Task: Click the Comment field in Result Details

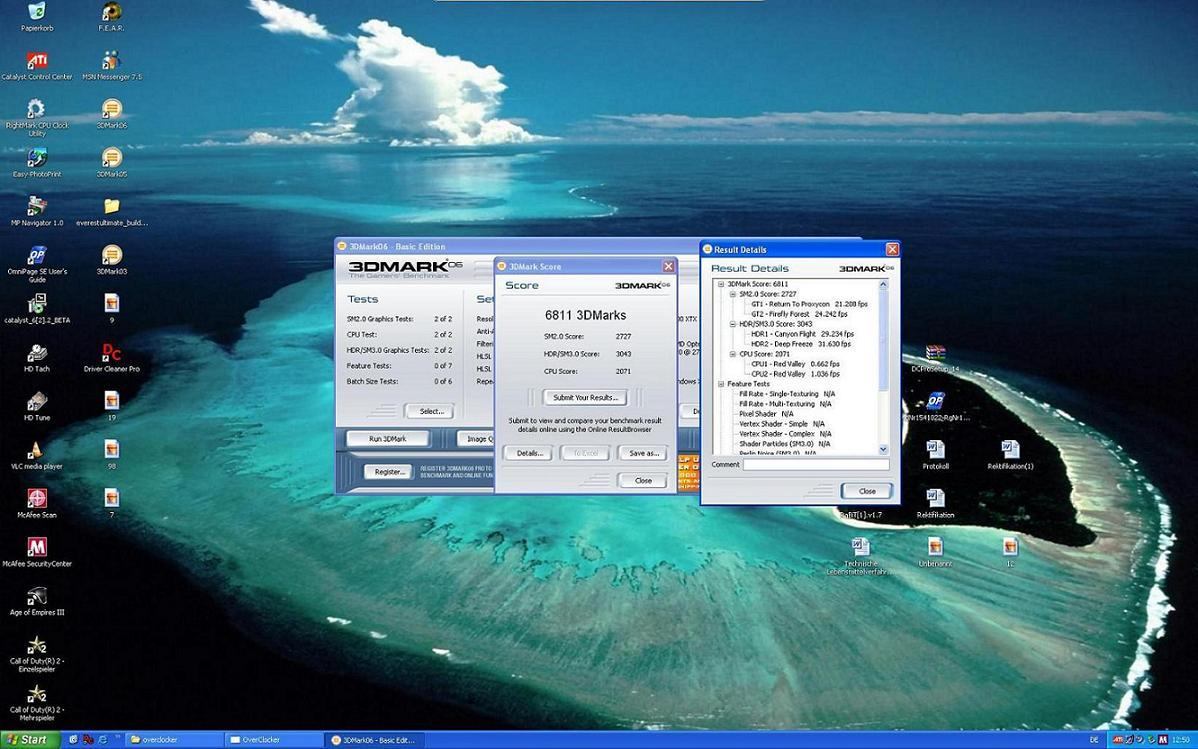Action: 815,464
